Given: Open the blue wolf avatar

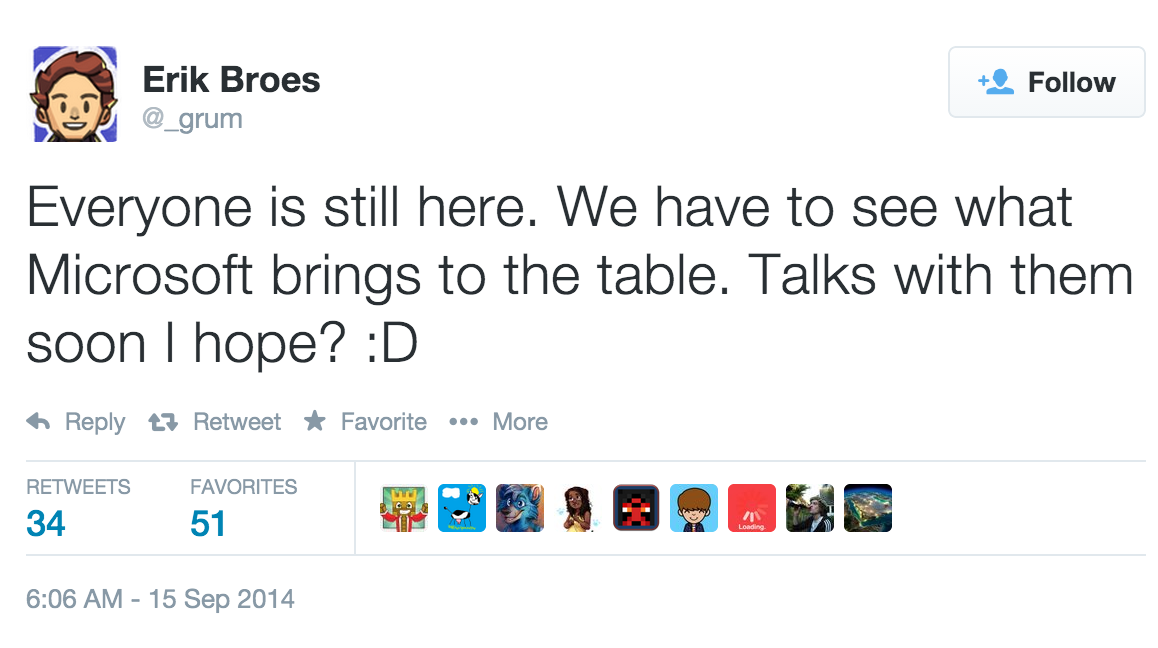Looking at the screenshot, I should pyautogui.click(x=520, y=508).
